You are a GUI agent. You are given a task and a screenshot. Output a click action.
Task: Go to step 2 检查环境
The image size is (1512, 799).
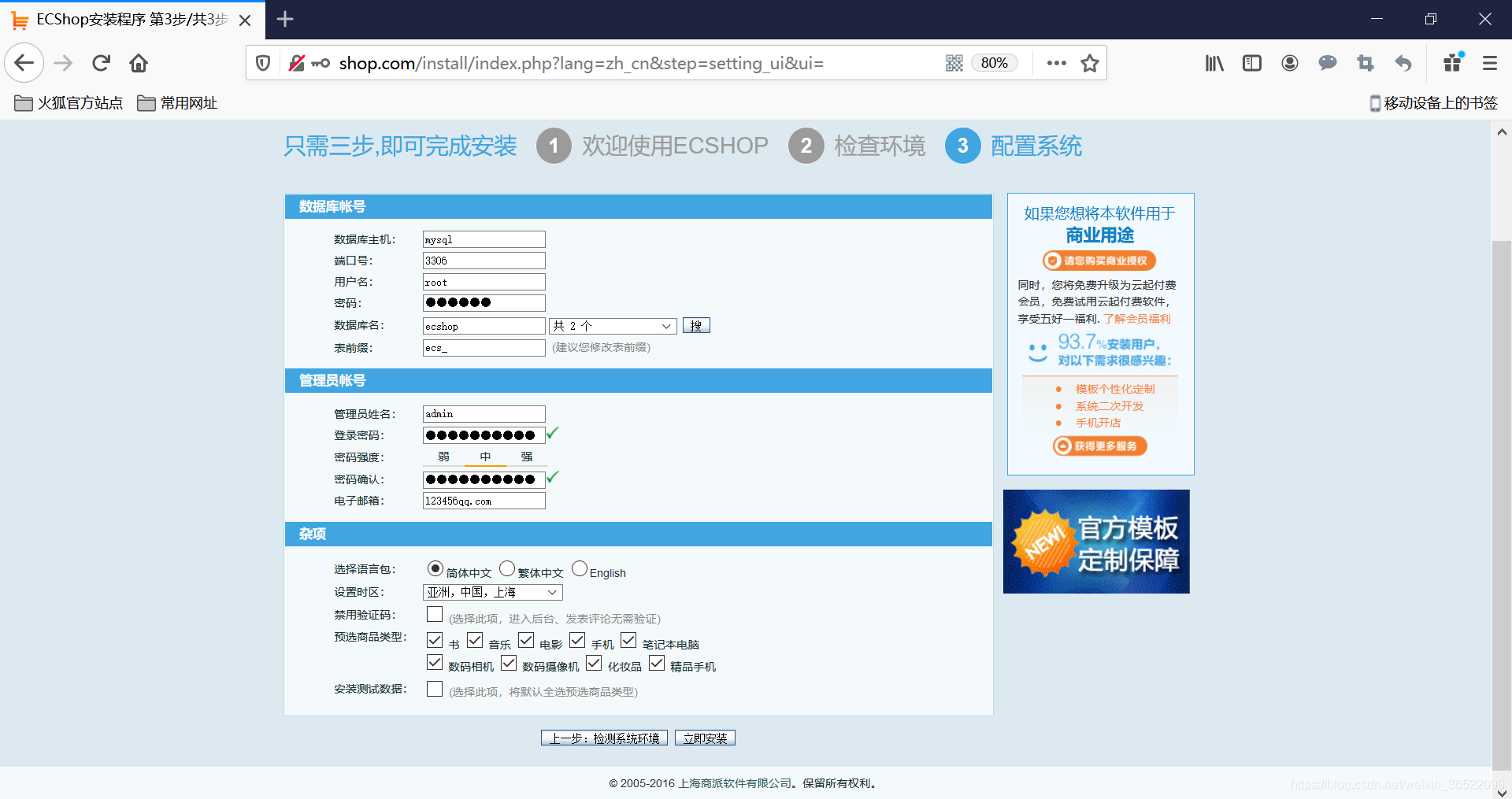[x=857, y=146]
